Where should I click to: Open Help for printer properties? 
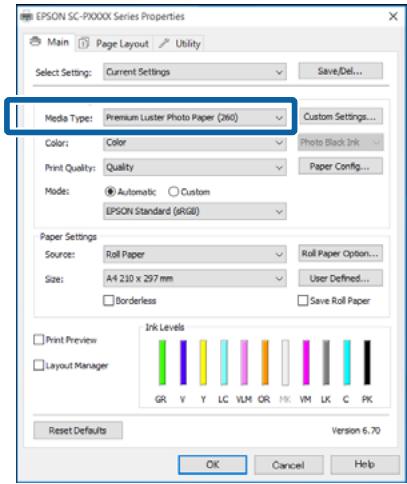(365, 464)
